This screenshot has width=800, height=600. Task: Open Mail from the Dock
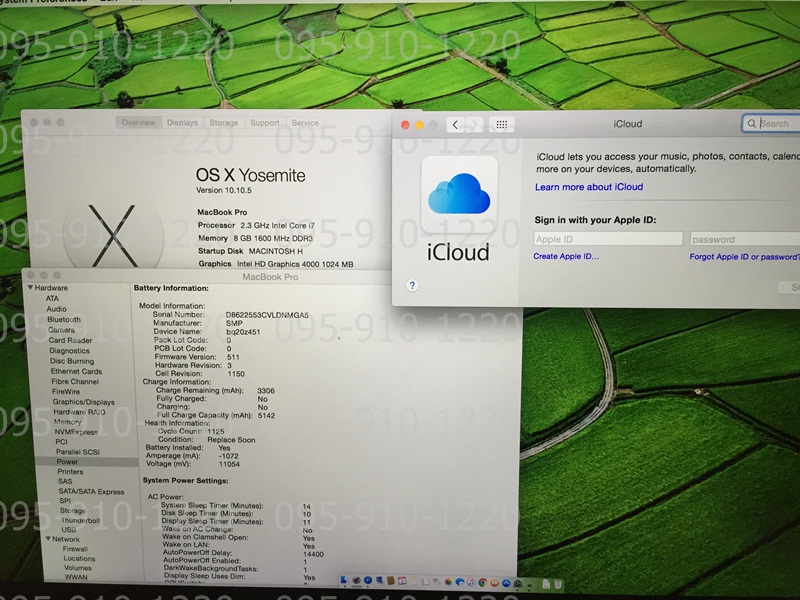coord(379,581)
